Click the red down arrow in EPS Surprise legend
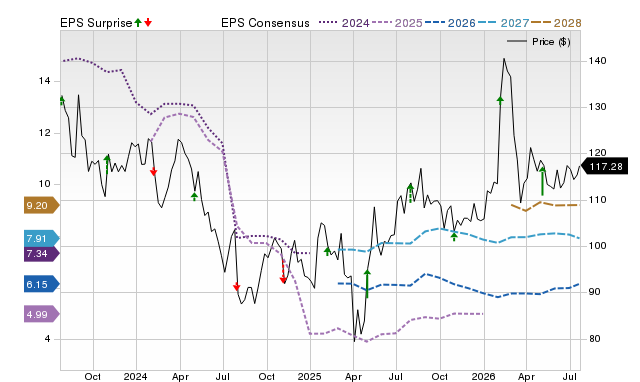The width and height of the screenshot is (640, 382). click(x=148, y=22)
